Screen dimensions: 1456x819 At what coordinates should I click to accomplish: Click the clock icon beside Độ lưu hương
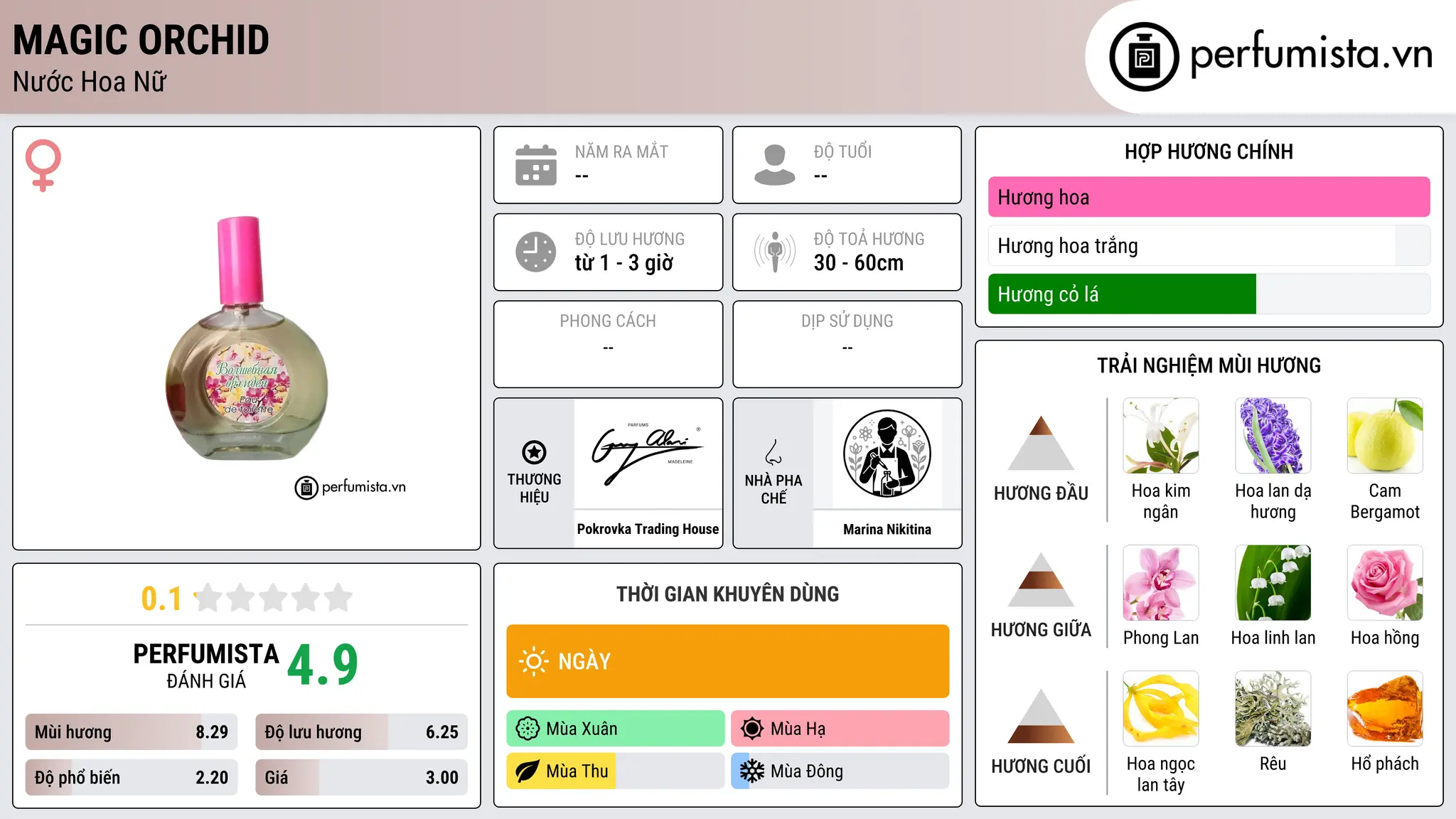pyautogui.click(x=536, y=252)
